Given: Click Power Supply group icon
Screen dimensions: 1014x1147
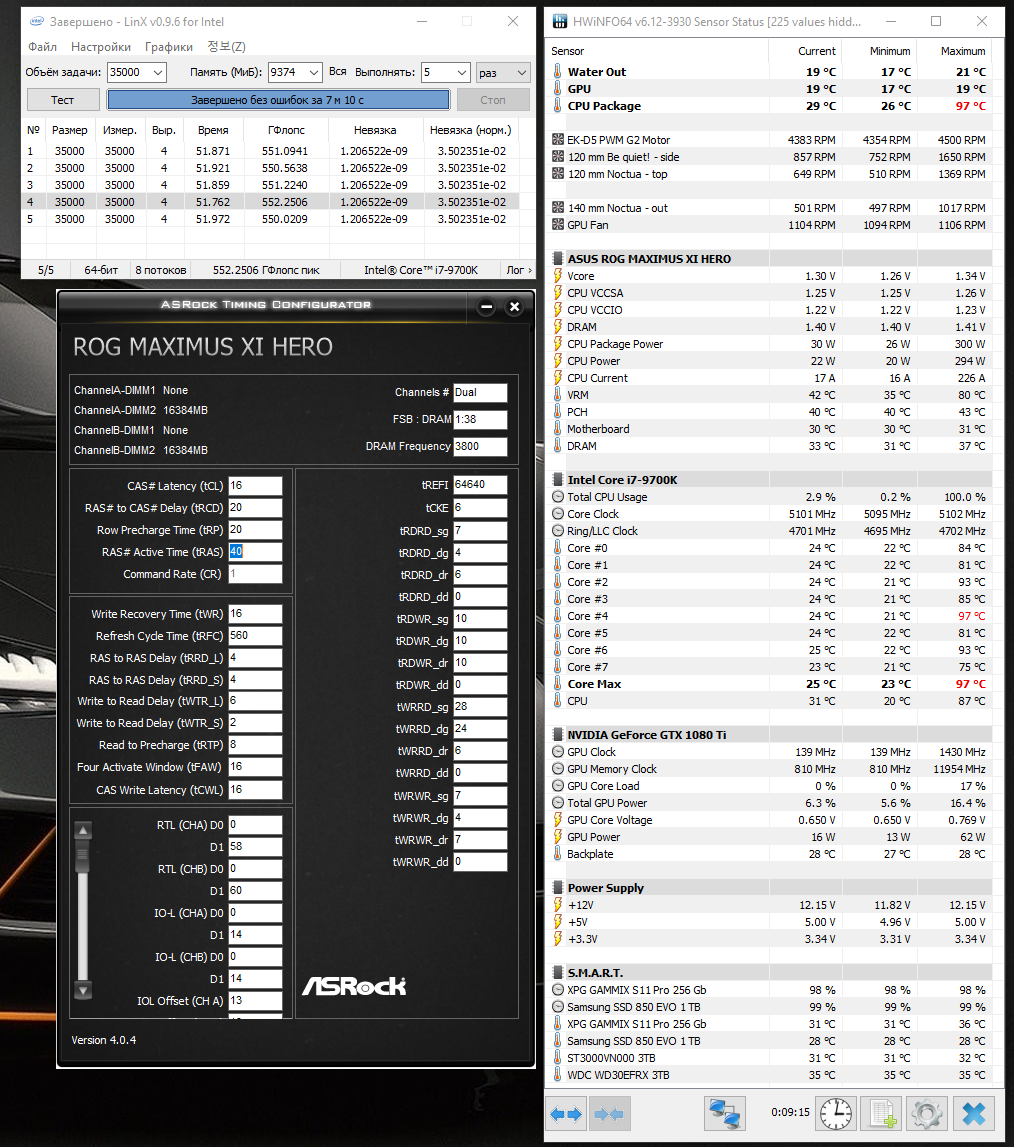Looking at the screenshot, I should [557, 888].
